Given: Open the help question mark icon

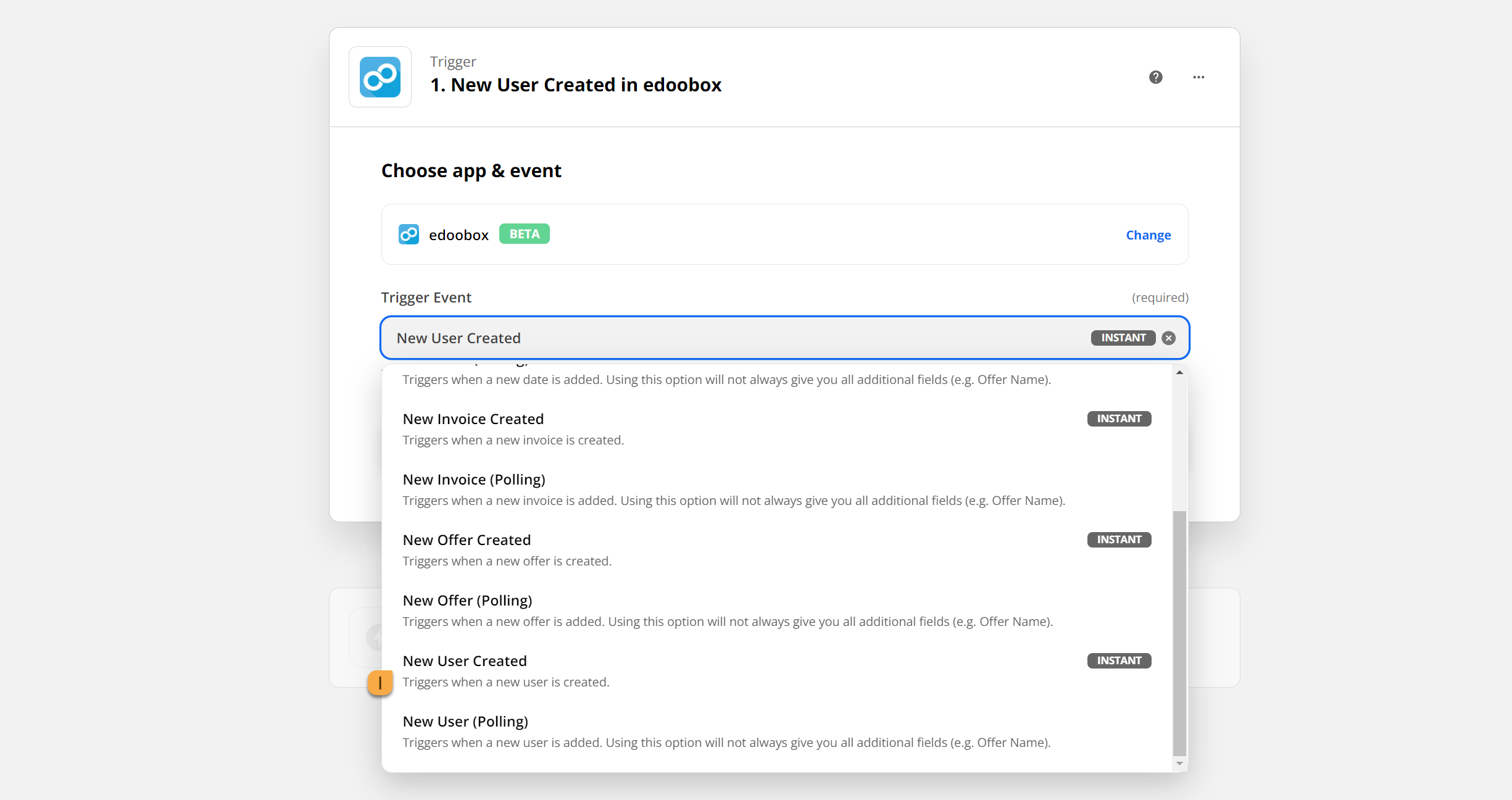Looking at the screenshot, I should click(1155, 77).
